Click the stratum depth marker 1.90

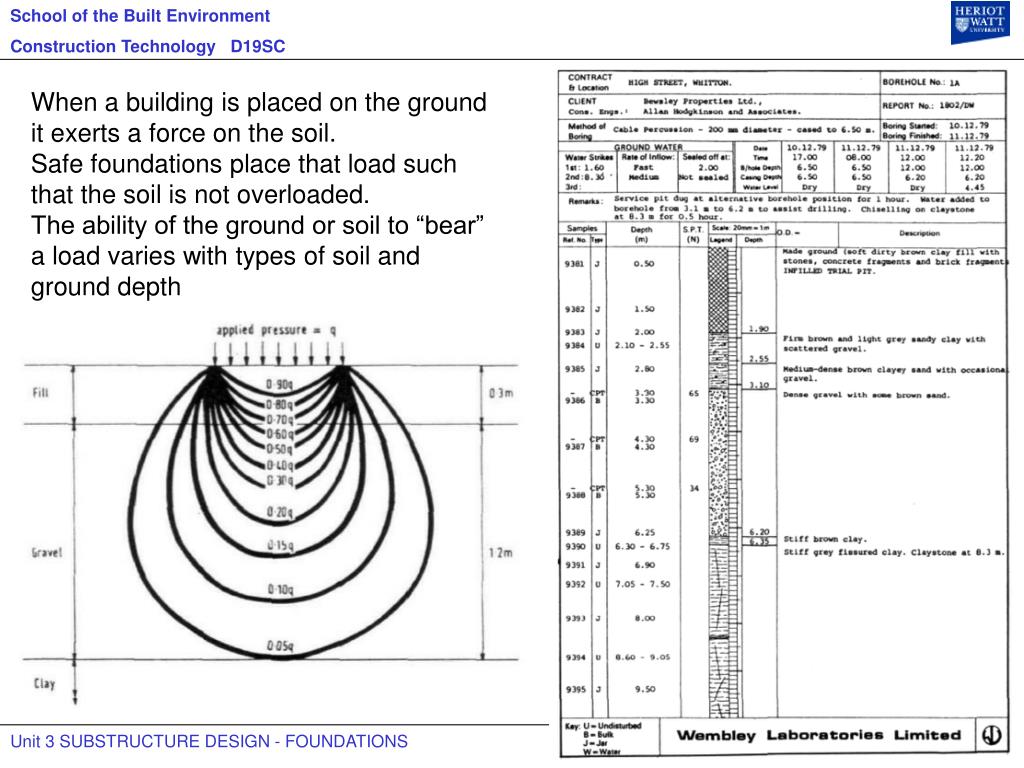point(759,328)
